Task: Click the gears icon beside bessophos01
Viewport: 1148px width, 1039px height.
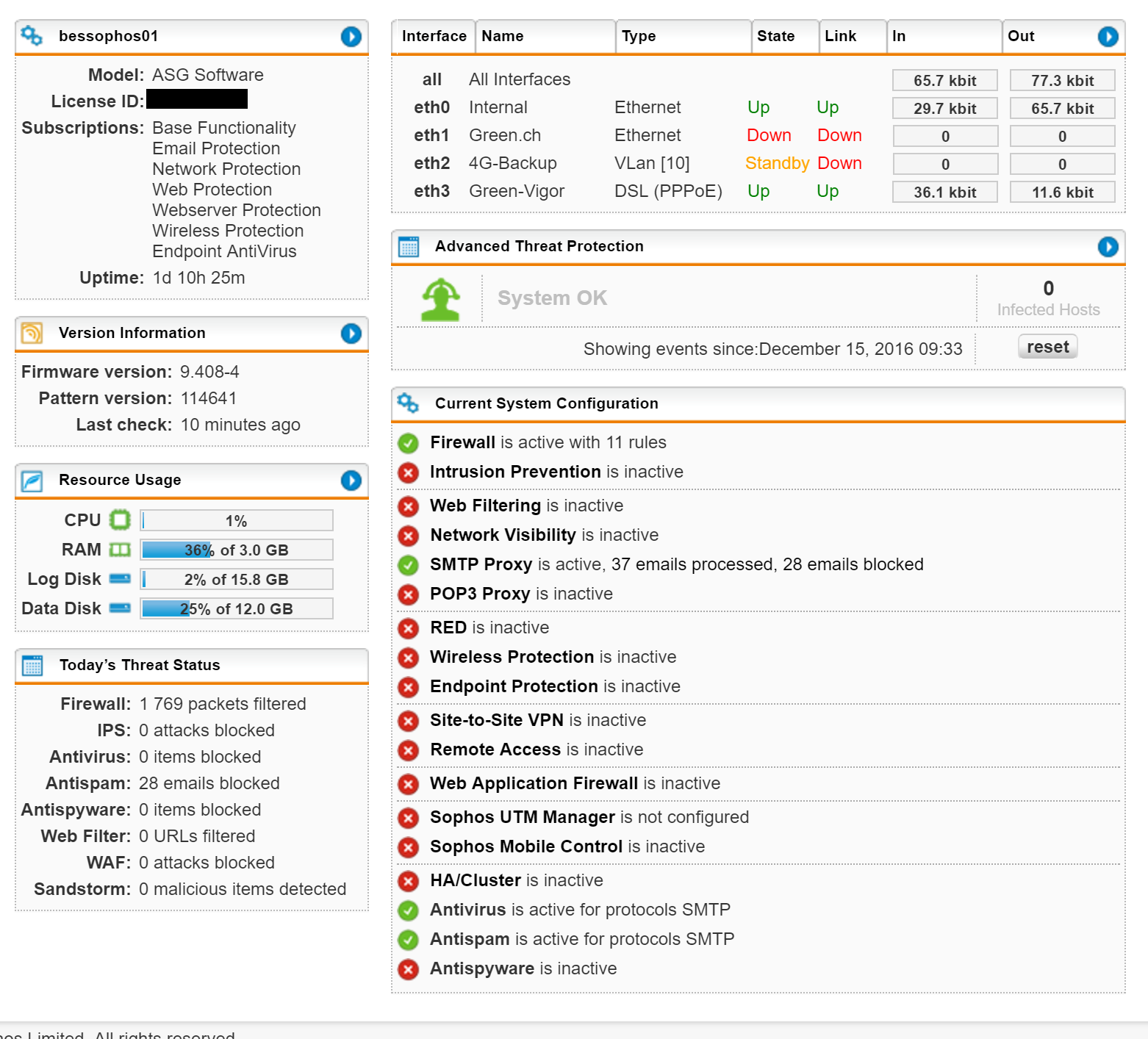Action: (x=32, y=35)
